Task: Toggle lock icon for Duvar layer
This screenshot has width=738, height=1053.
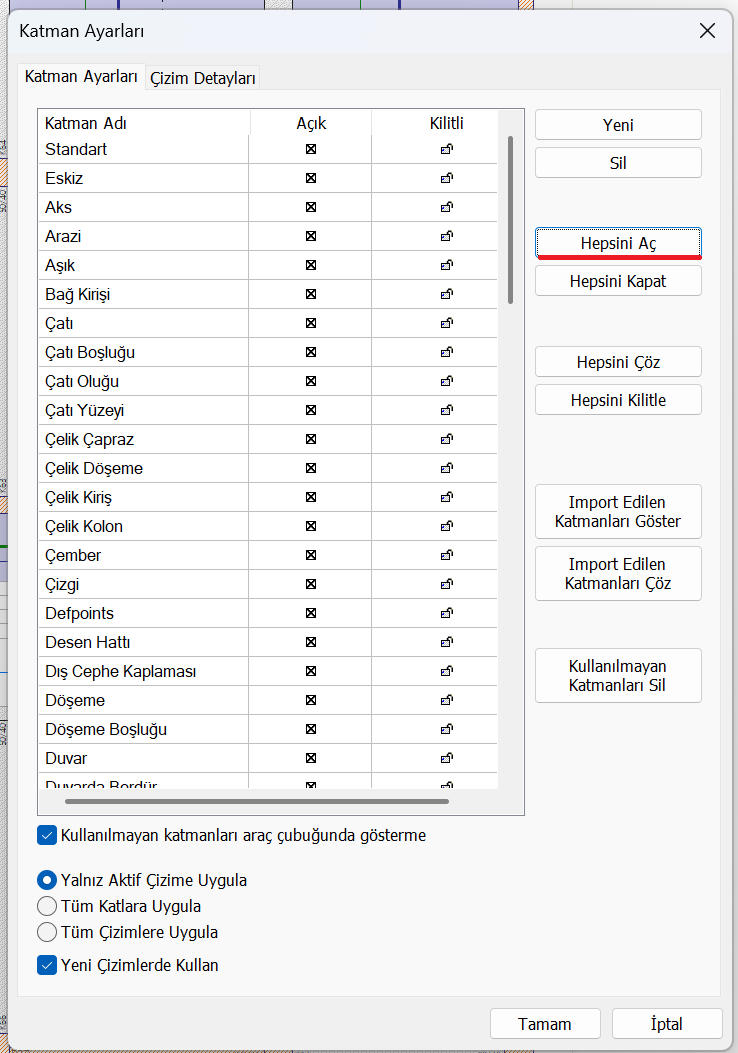Action: (x=447, y=758)
